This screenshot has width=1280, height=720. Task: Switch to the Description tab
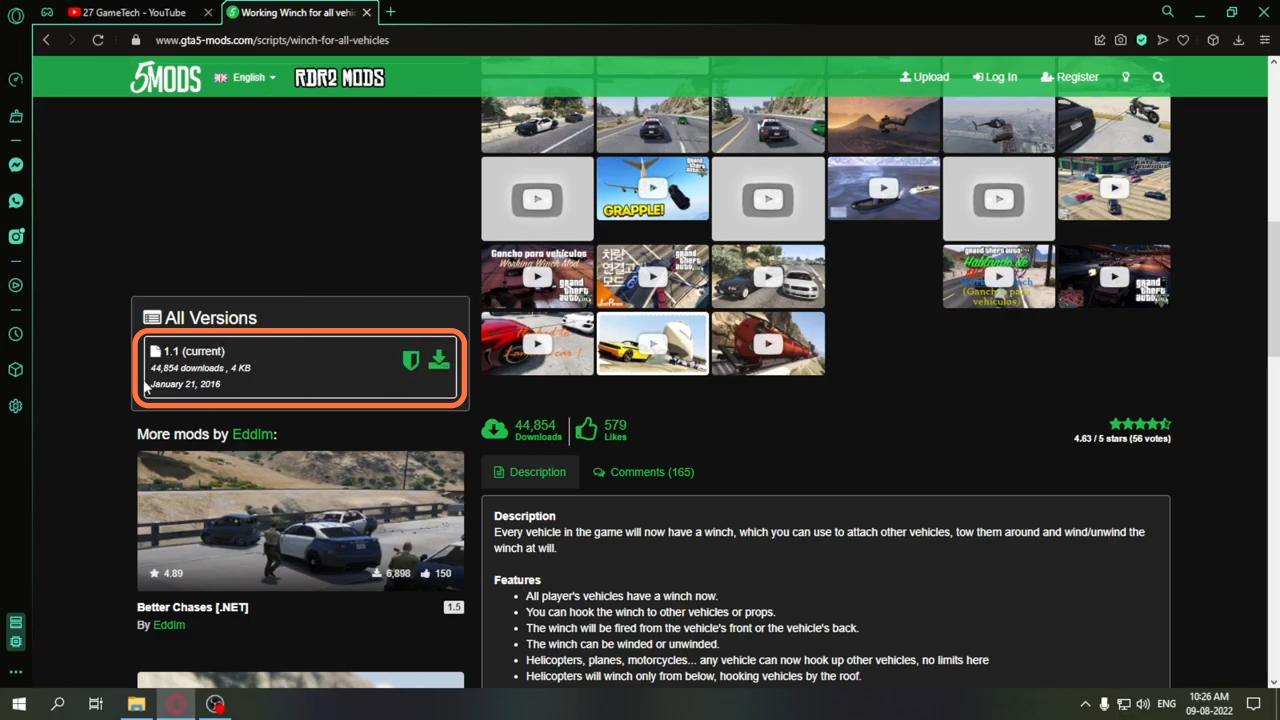point(530,472)
